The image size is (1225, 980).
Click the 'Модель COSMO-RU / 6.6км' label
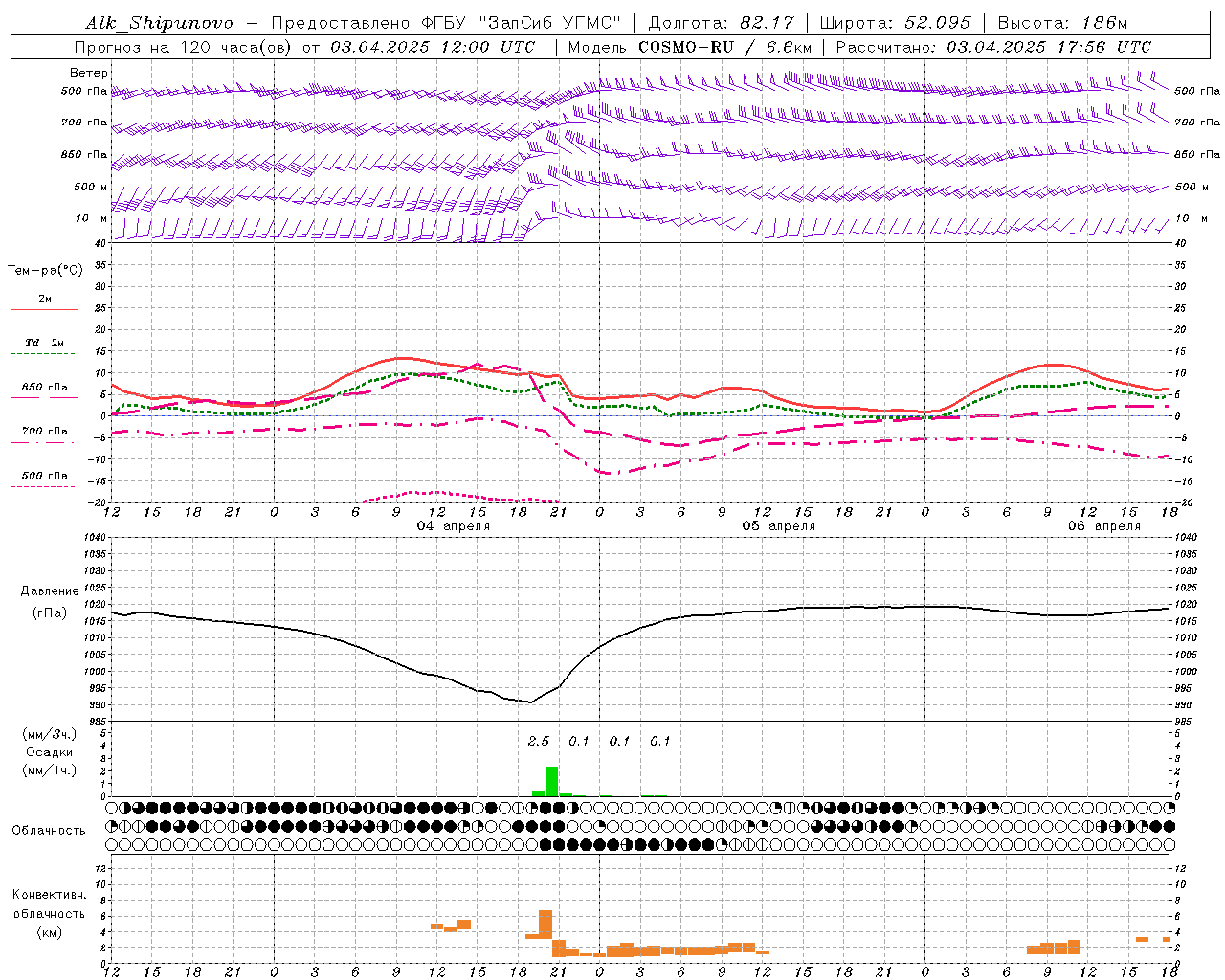(x=689, y=47)
